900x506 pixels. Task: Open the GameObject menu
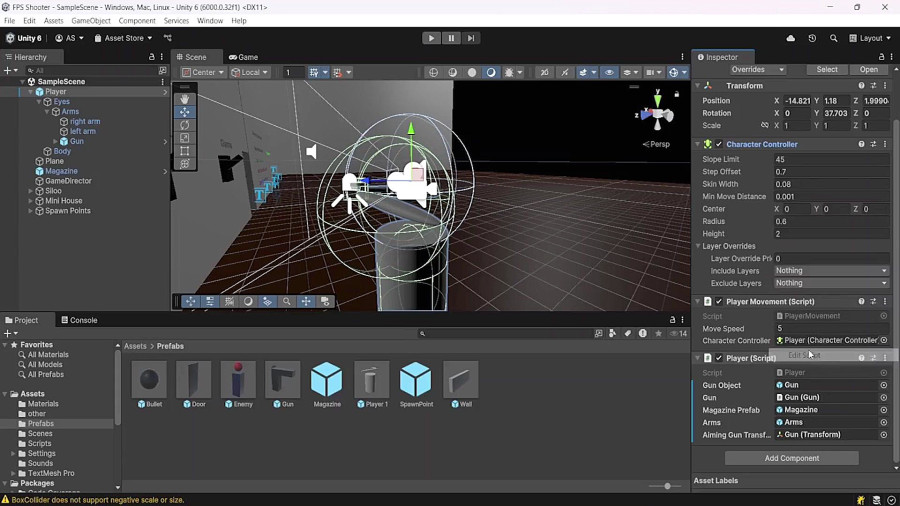91,21
